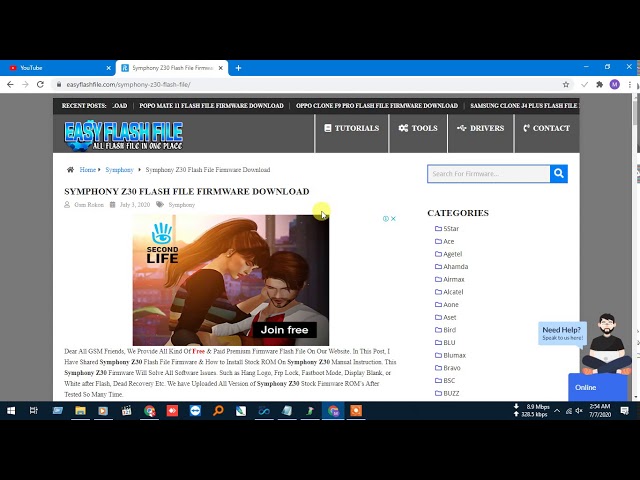The height and width of the screenshot is (480, 640).
Task: Click the checkmark extension icon in toolbar
Action: point(584,84)
